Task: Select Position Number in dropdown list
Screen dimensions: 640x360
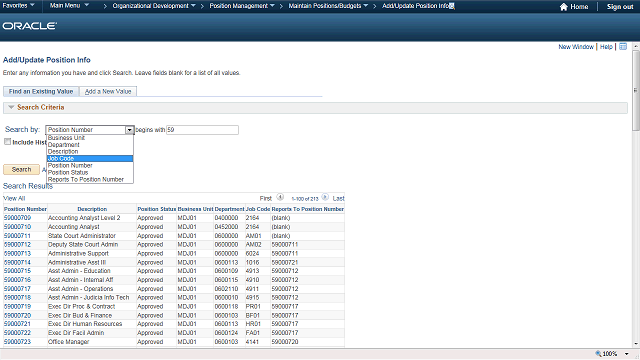Action: coord(90,165)
